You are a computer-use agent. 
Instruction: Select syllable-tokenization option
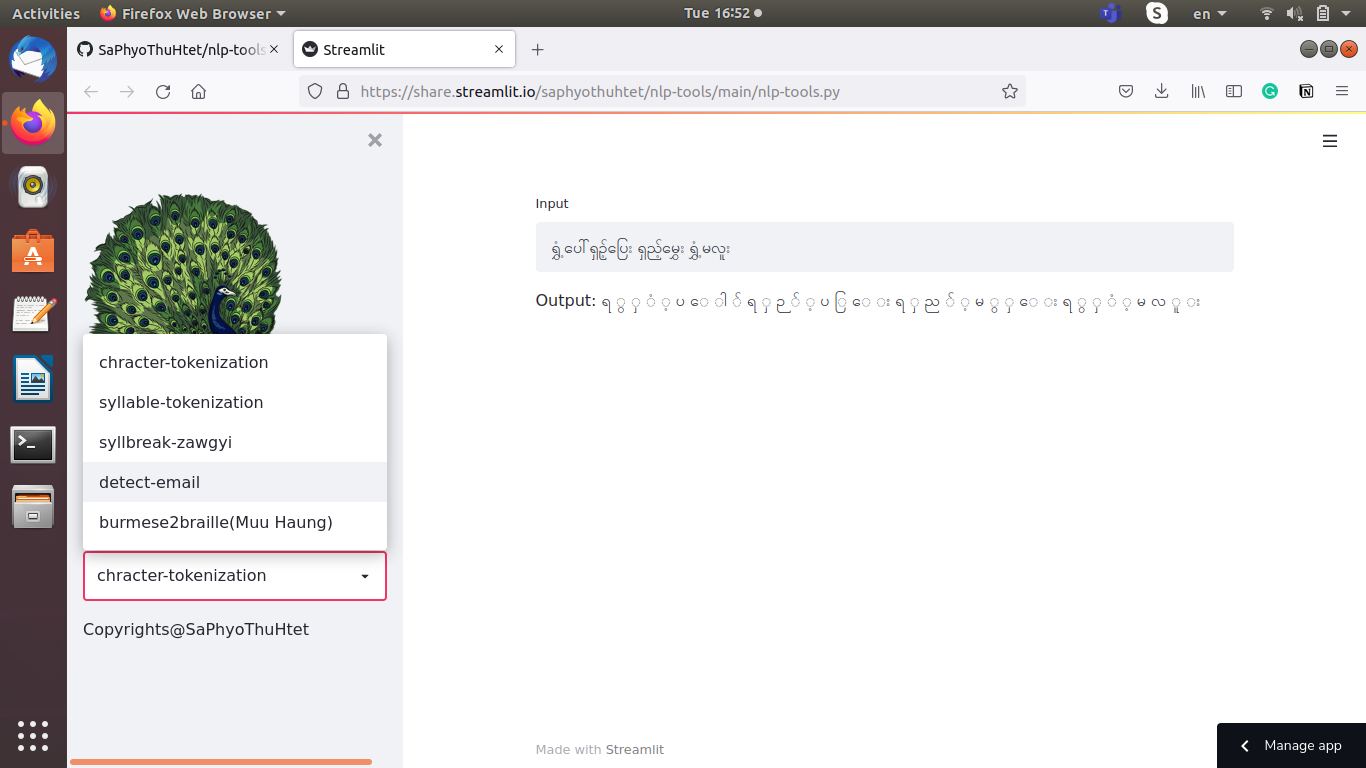235,402
